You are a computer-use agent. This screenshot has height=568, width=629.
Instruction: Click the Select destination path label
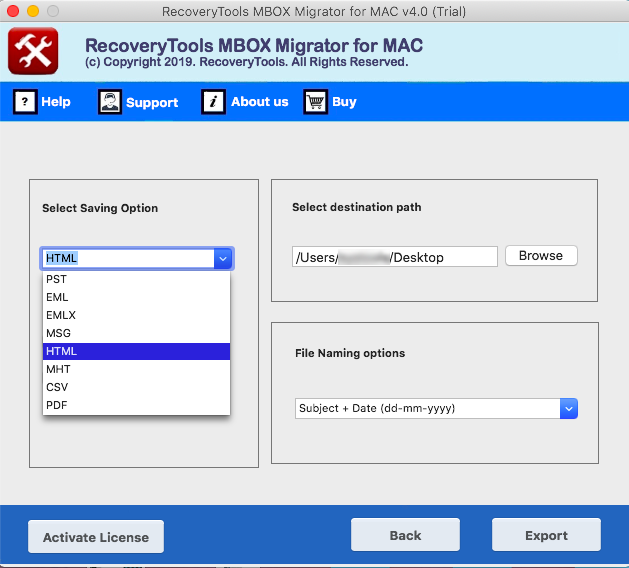click(357, 207)
